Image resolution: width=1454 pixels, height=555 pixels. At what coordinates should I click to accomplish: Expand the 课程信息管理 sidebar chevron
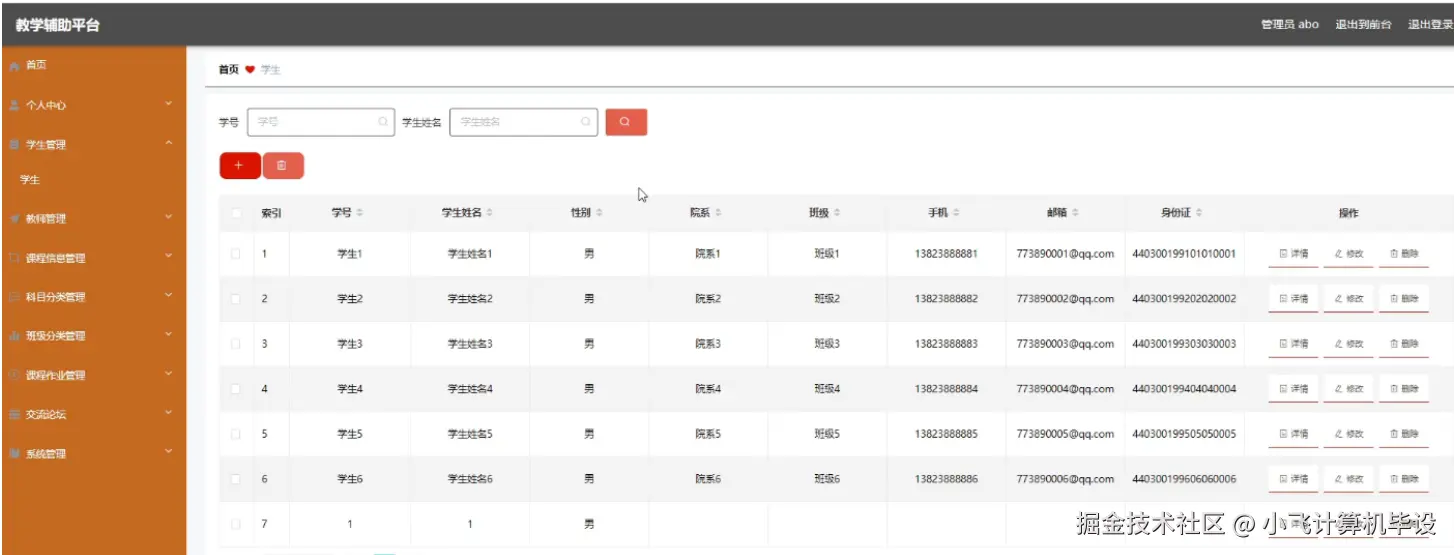tap(169, 257)
